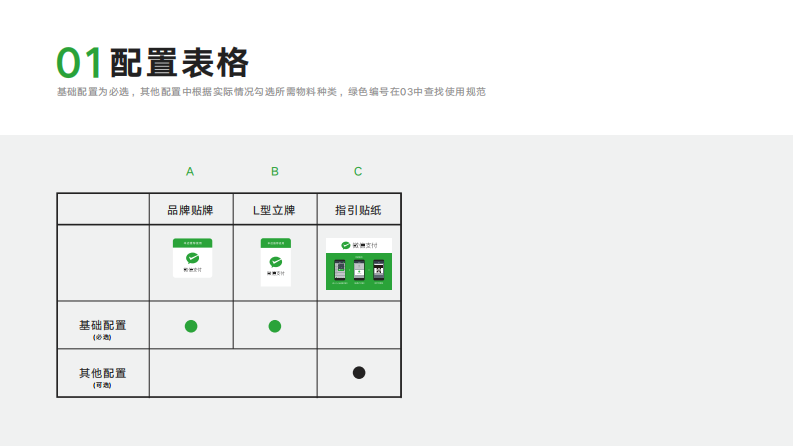
Task: Click the green letter C column label
Action: point(358,172)
